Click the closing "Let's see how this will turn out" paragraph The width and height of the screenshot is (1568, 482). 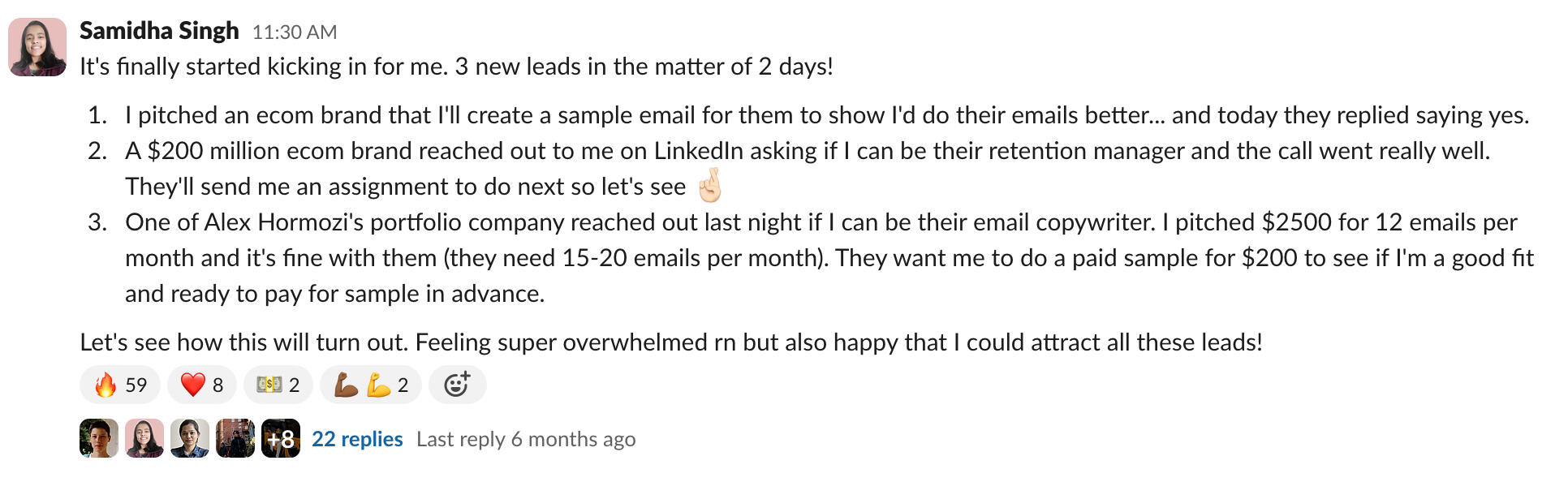670,342
